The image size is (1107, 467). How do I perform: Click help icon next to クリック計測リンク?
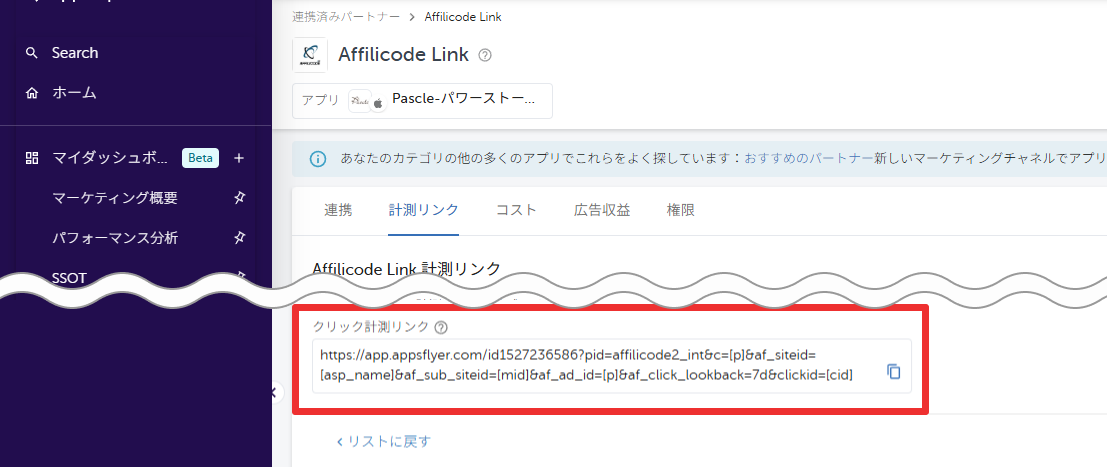pyautogui.click(x=441, y=327)
